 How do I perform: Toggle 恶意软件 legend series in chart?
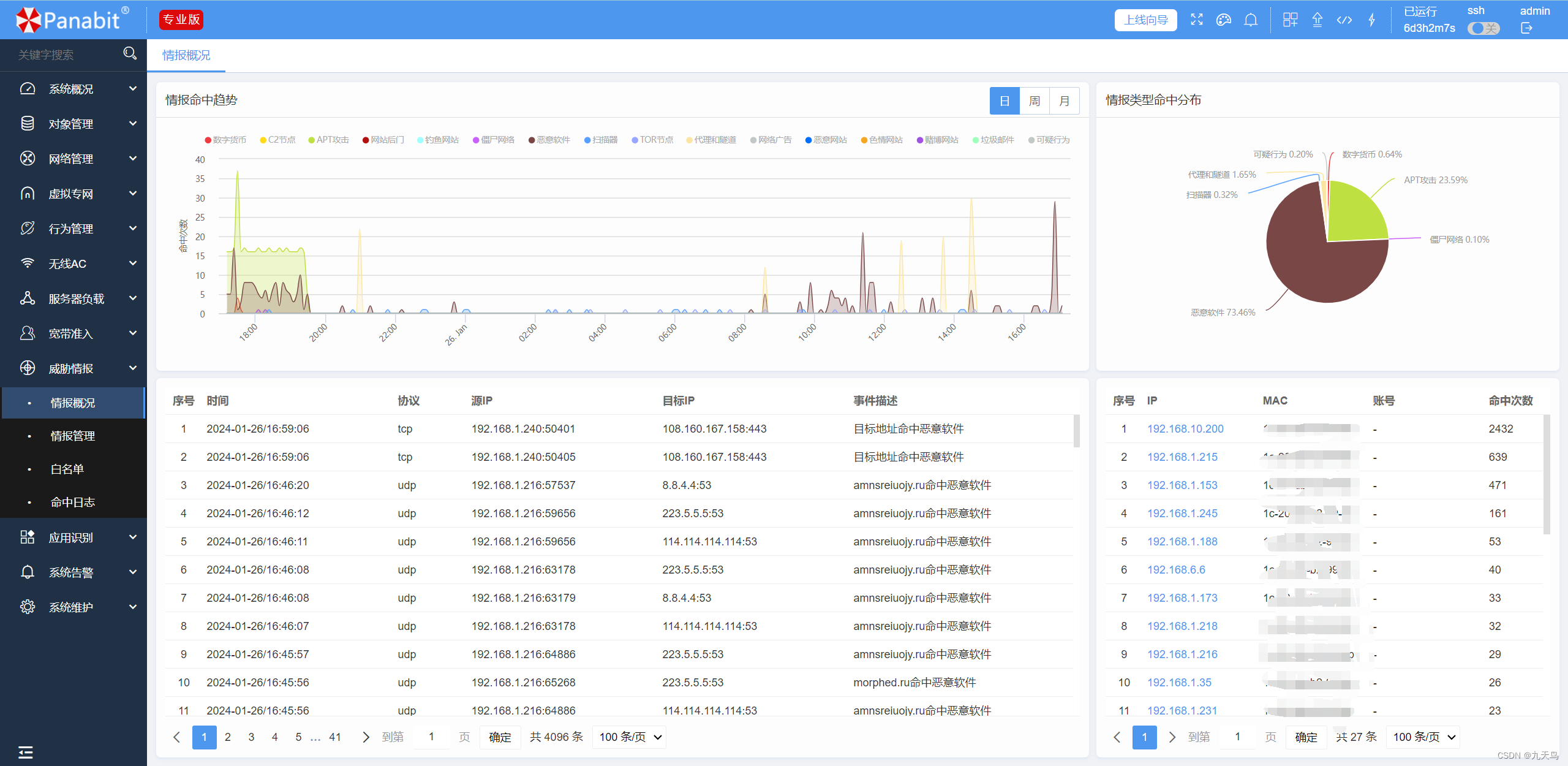549,140
